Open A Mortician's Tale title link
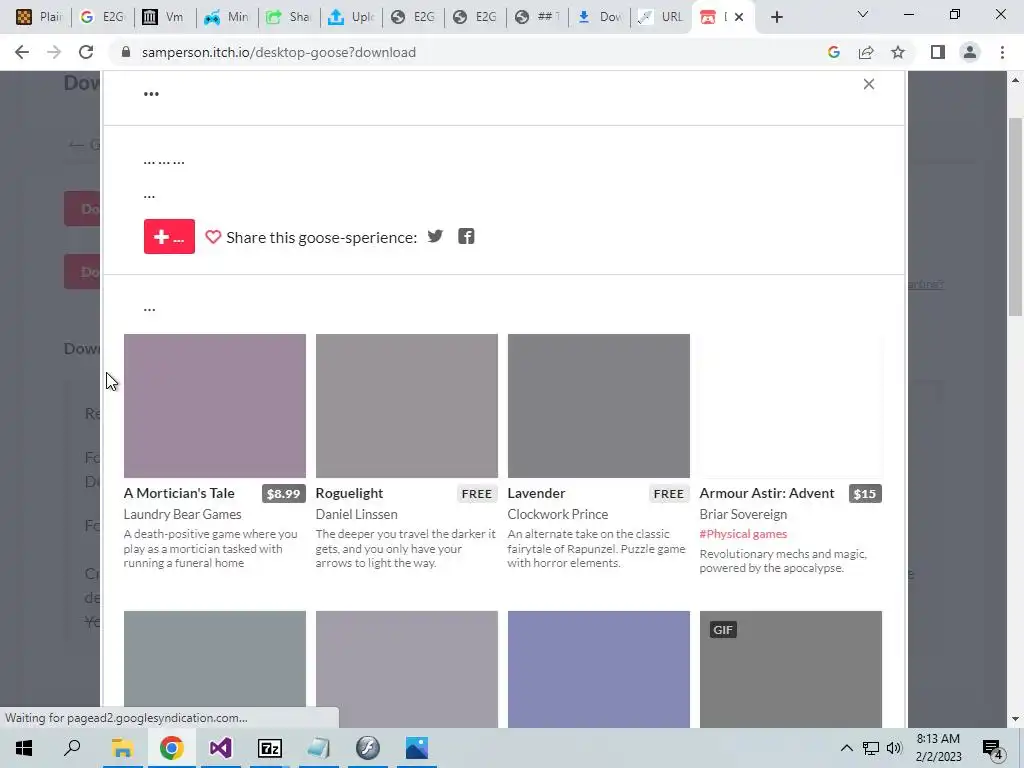The width and height of the screenshot is (1024, 768). [179, 493]
